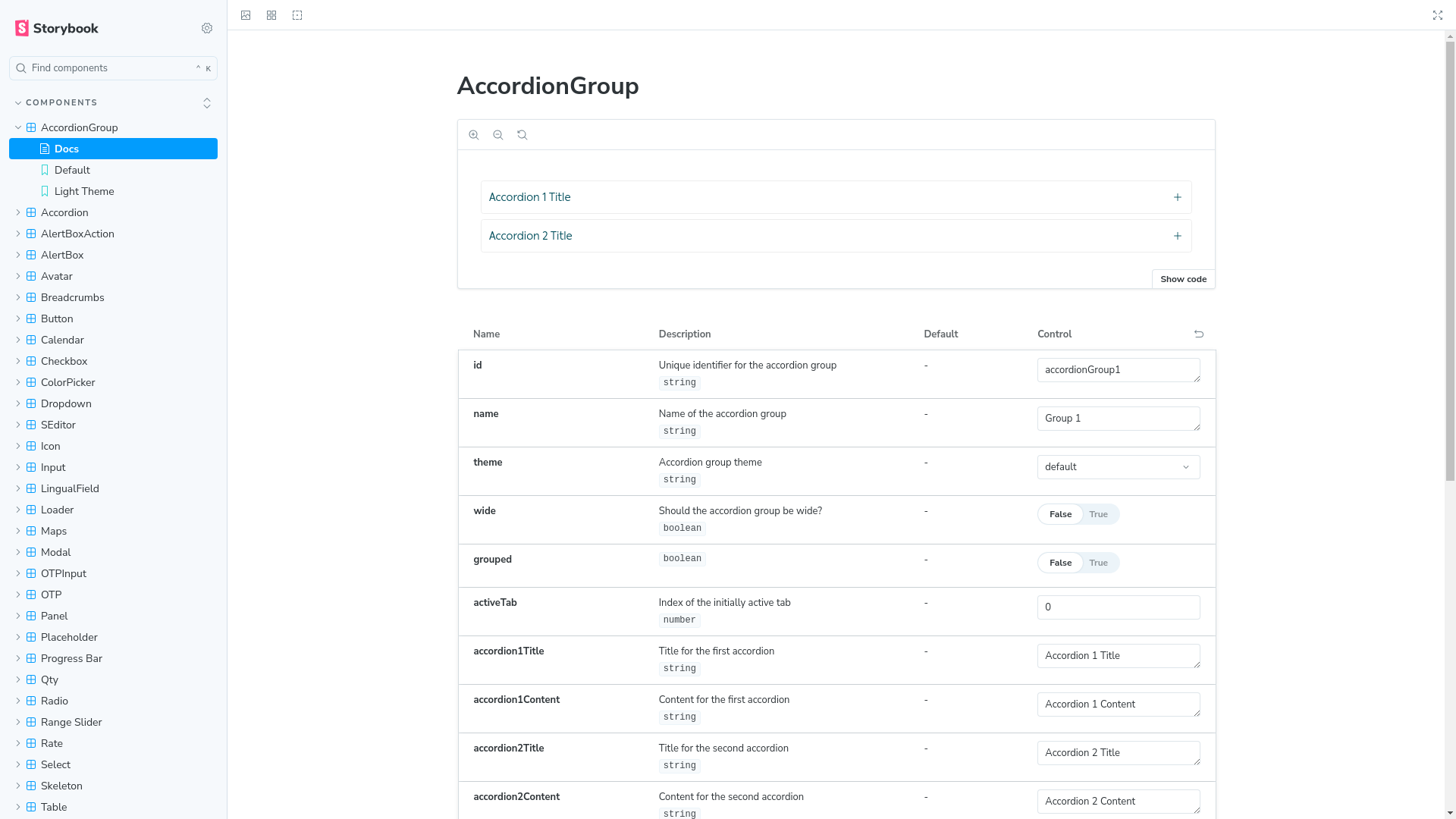The height and width of the screenshot is (819, 1456).
Task: Open the Checkbox component
Action: (x=113, y=361)
